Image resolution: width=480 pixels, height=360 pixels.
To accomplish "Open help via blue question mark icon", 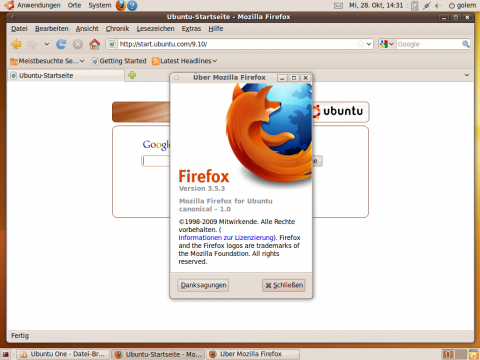I will pyautogui.click(x=132, y=5).
